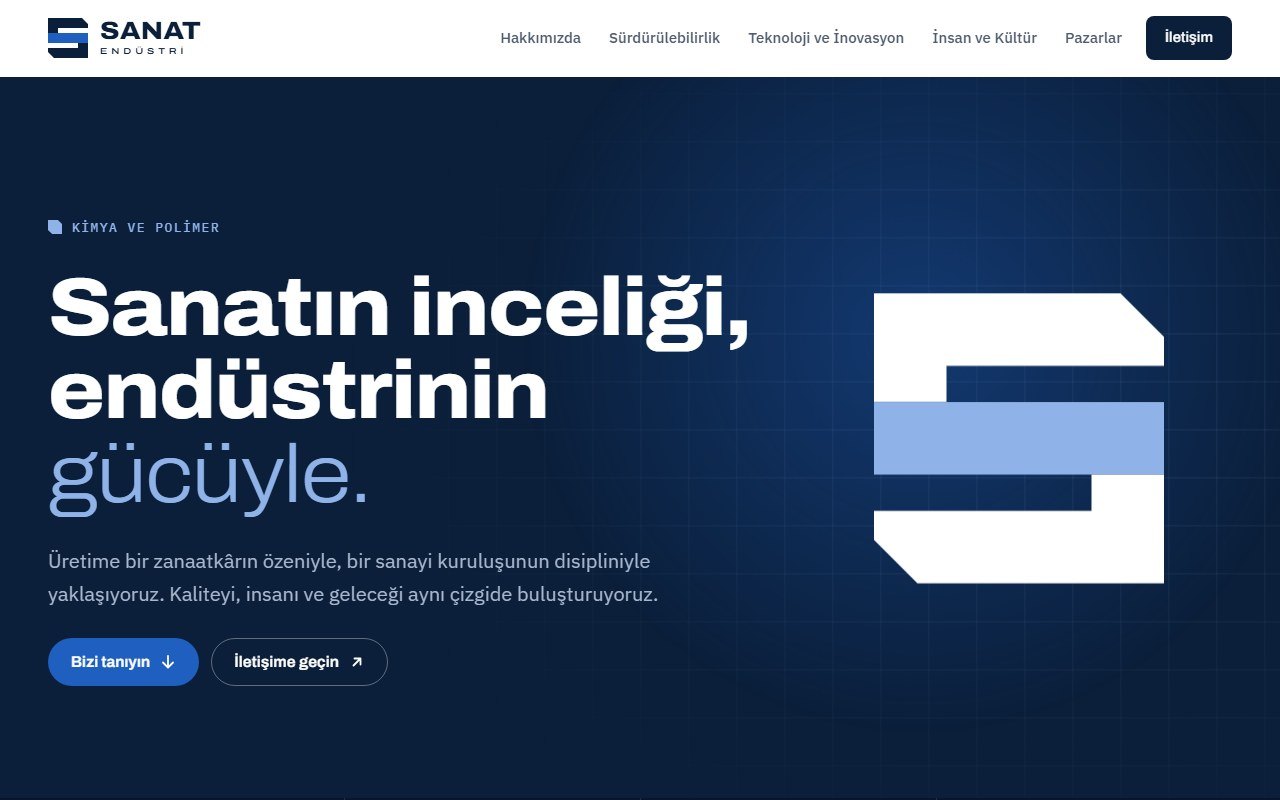
Task: Click the headline word gücüyle.
Action: point(209,478)
